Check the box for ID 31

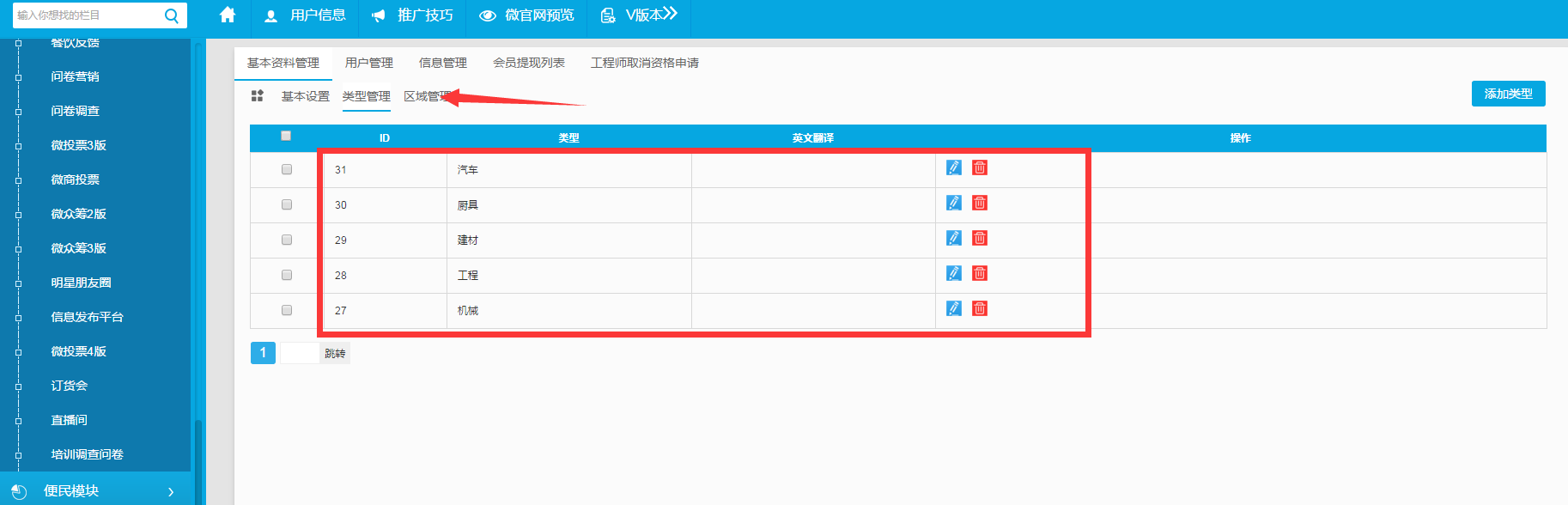point(287,169)
